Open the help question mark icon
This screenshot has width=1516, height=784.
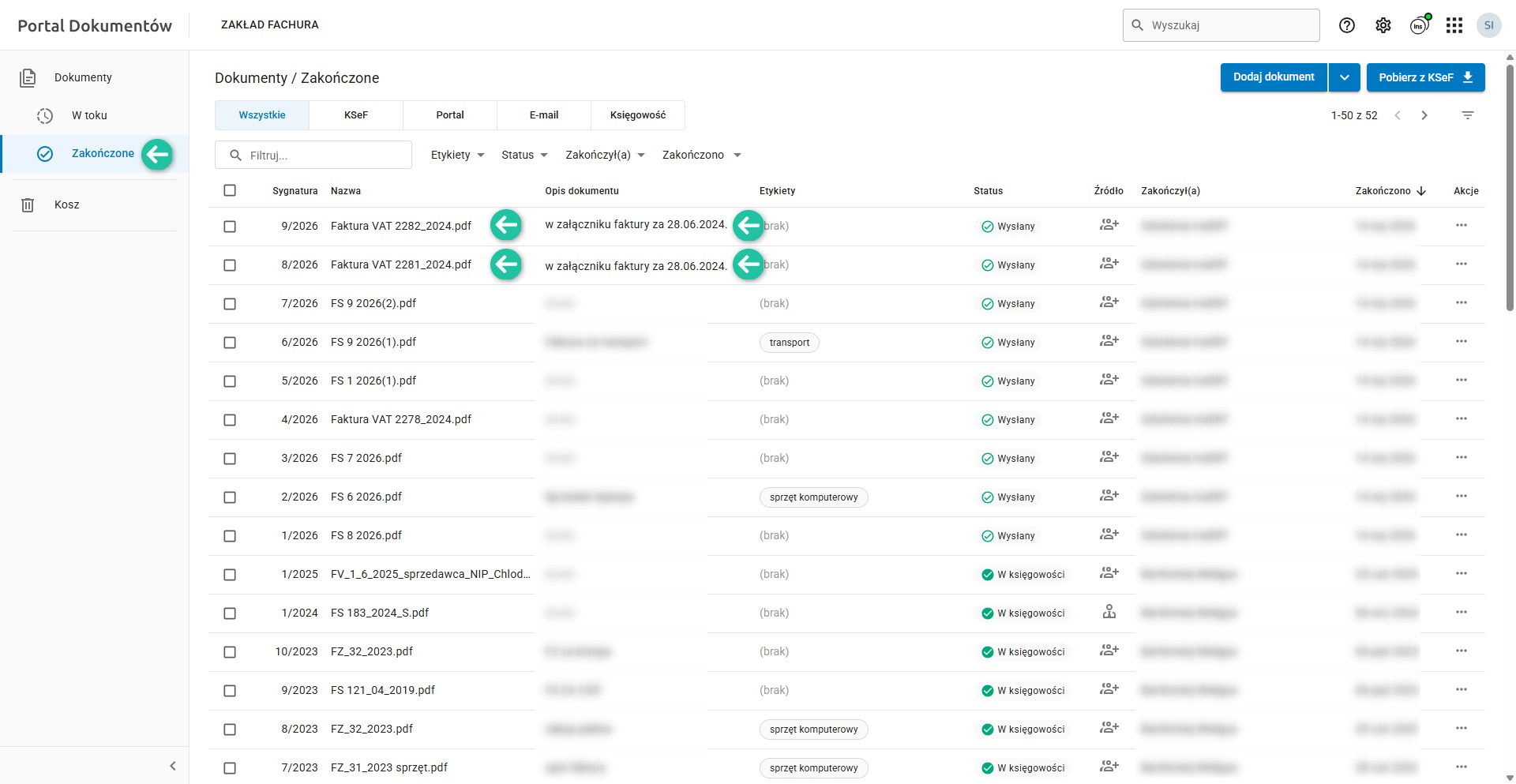point(1347,25)
